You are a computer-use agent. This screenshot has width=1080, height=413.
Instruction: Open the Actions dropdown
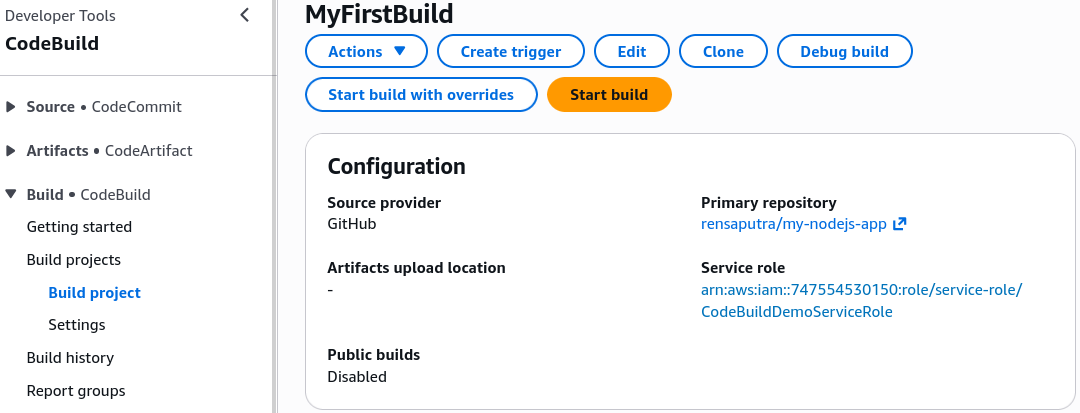(366, 52)
